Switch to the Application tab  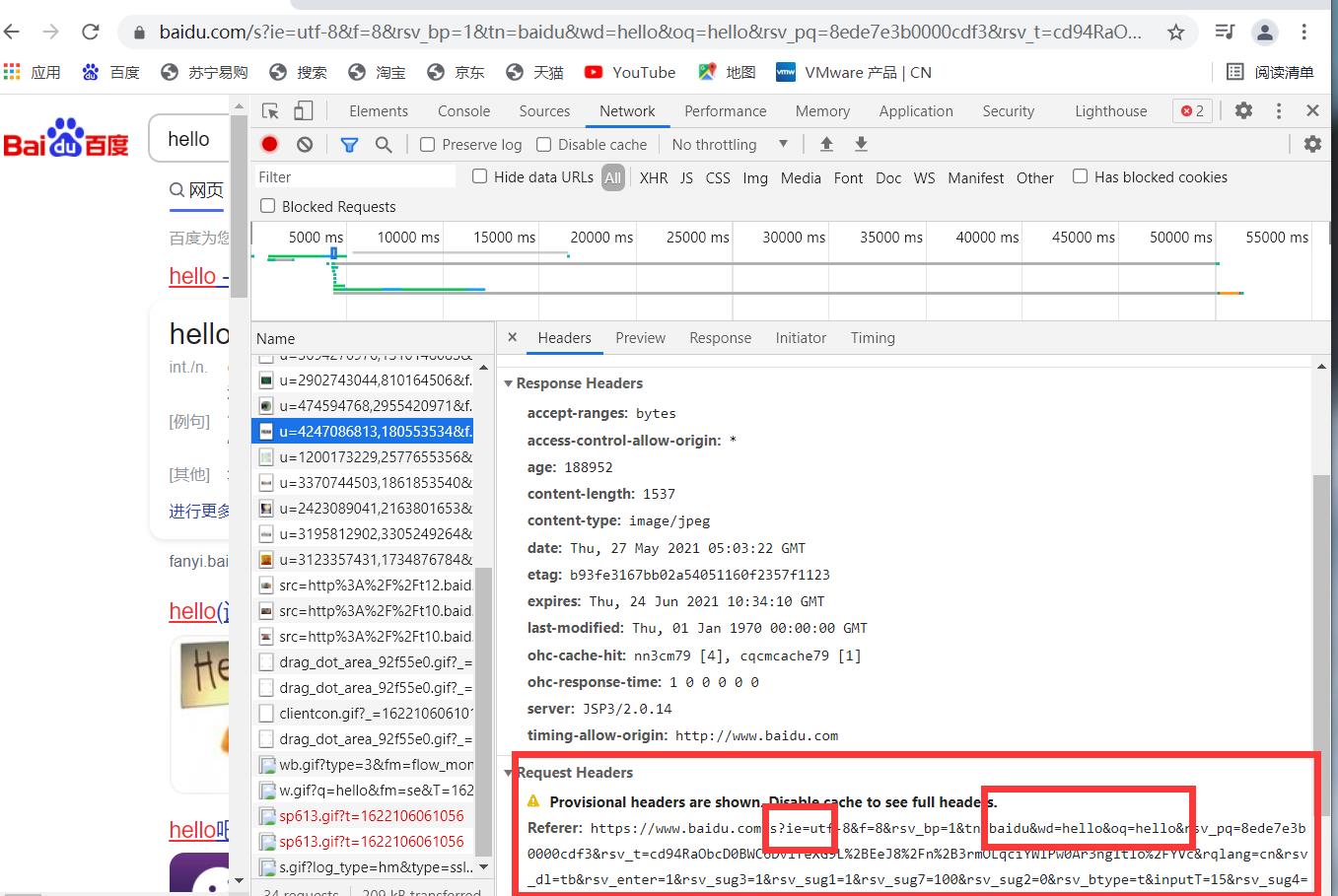pos(916,111)
